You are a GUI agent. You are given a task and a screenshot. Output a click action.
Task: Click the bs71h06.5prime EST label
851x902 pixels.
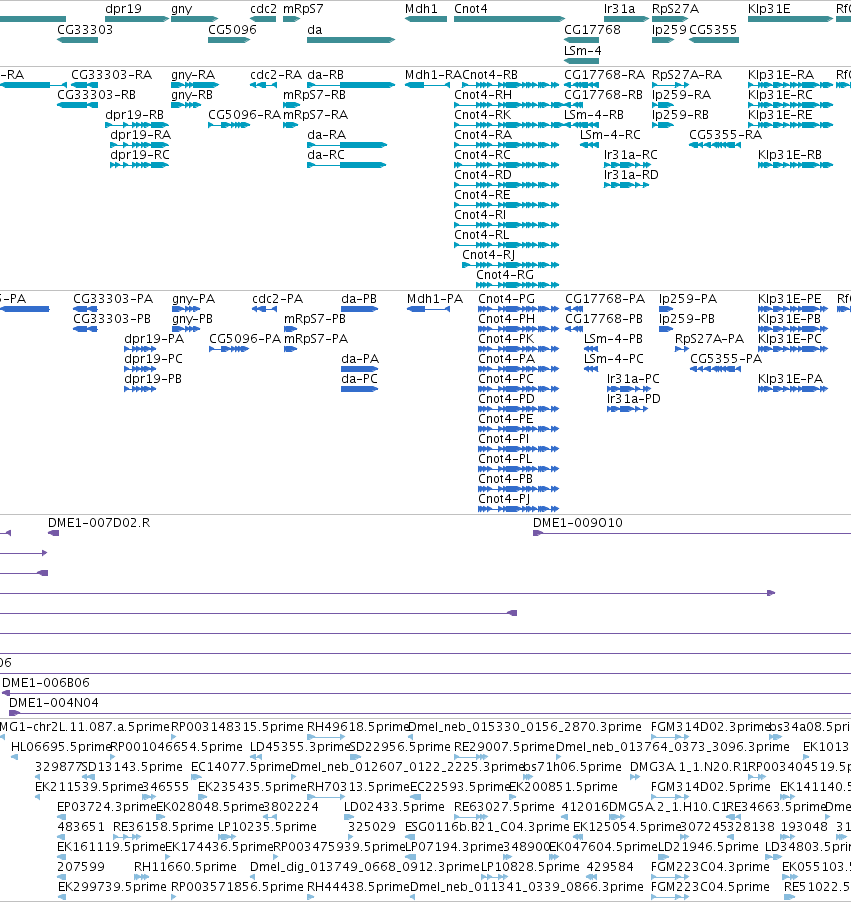pyautogui.click(x=573, y=767)
